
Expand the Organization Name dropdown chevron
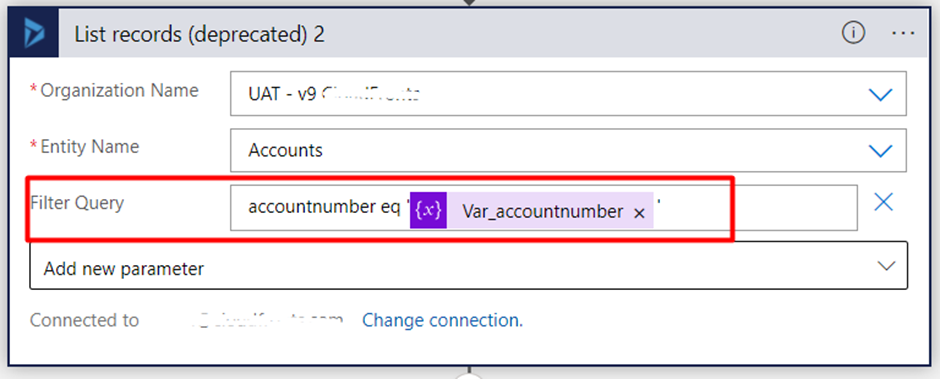click(x=881, y=94)
